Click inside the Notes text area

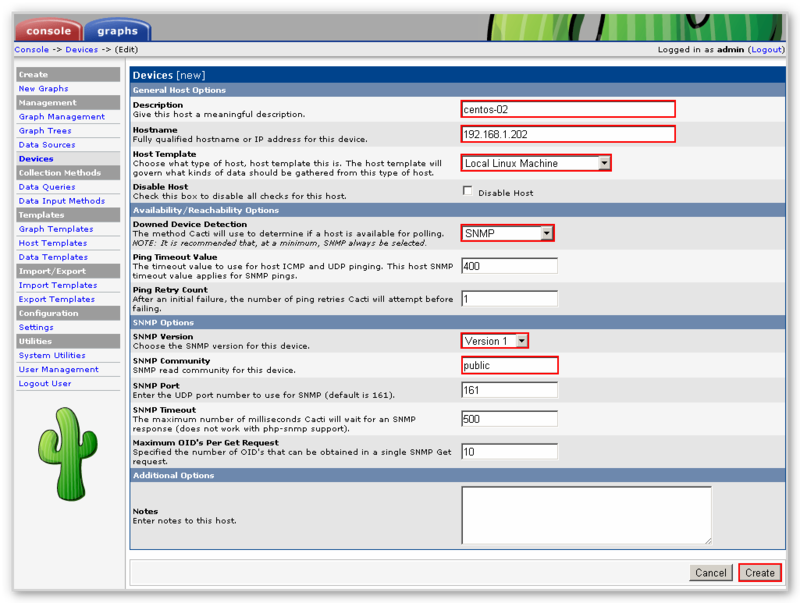click(586, 515)
